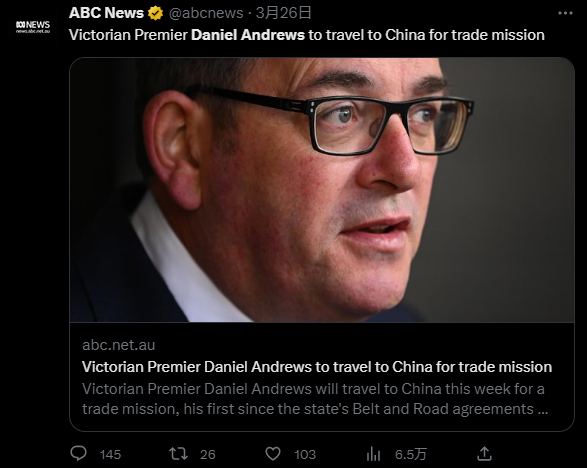Open the ABC News display name
The height and width of the screenshot is (468, 587).
(x=106, y=13)
